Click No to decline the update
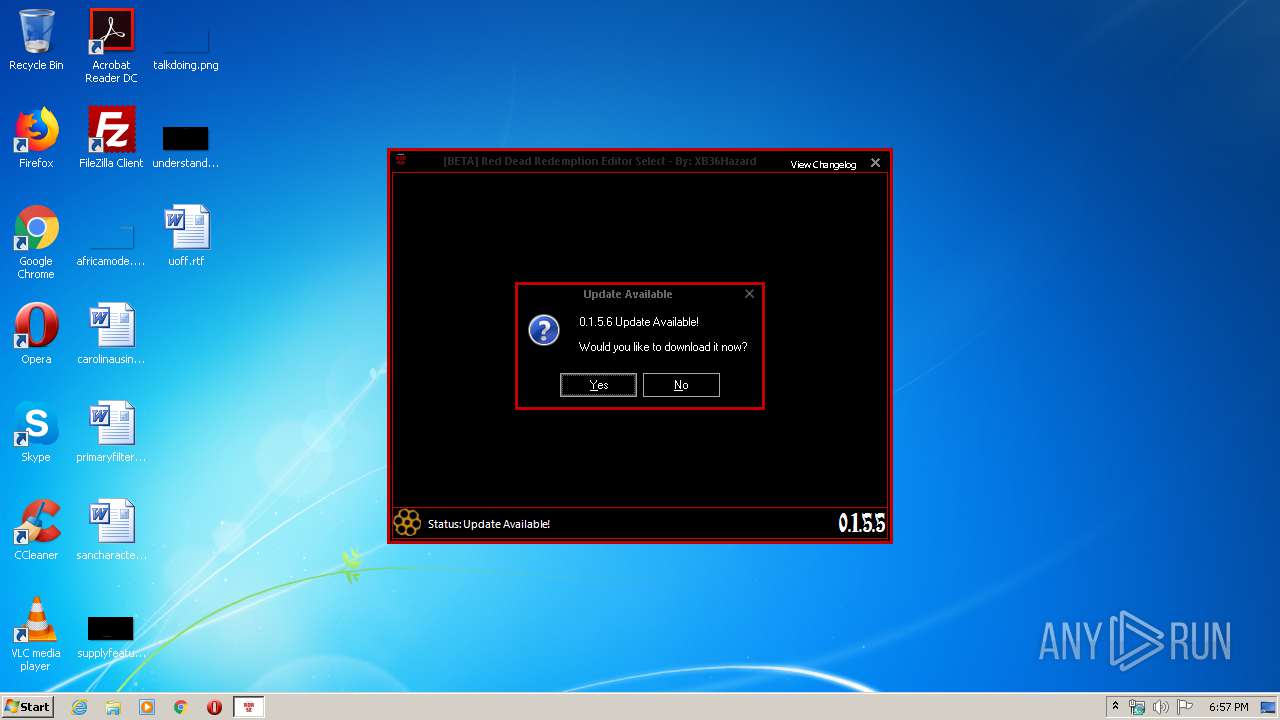The image size is (1280, 720). [681, 385]
